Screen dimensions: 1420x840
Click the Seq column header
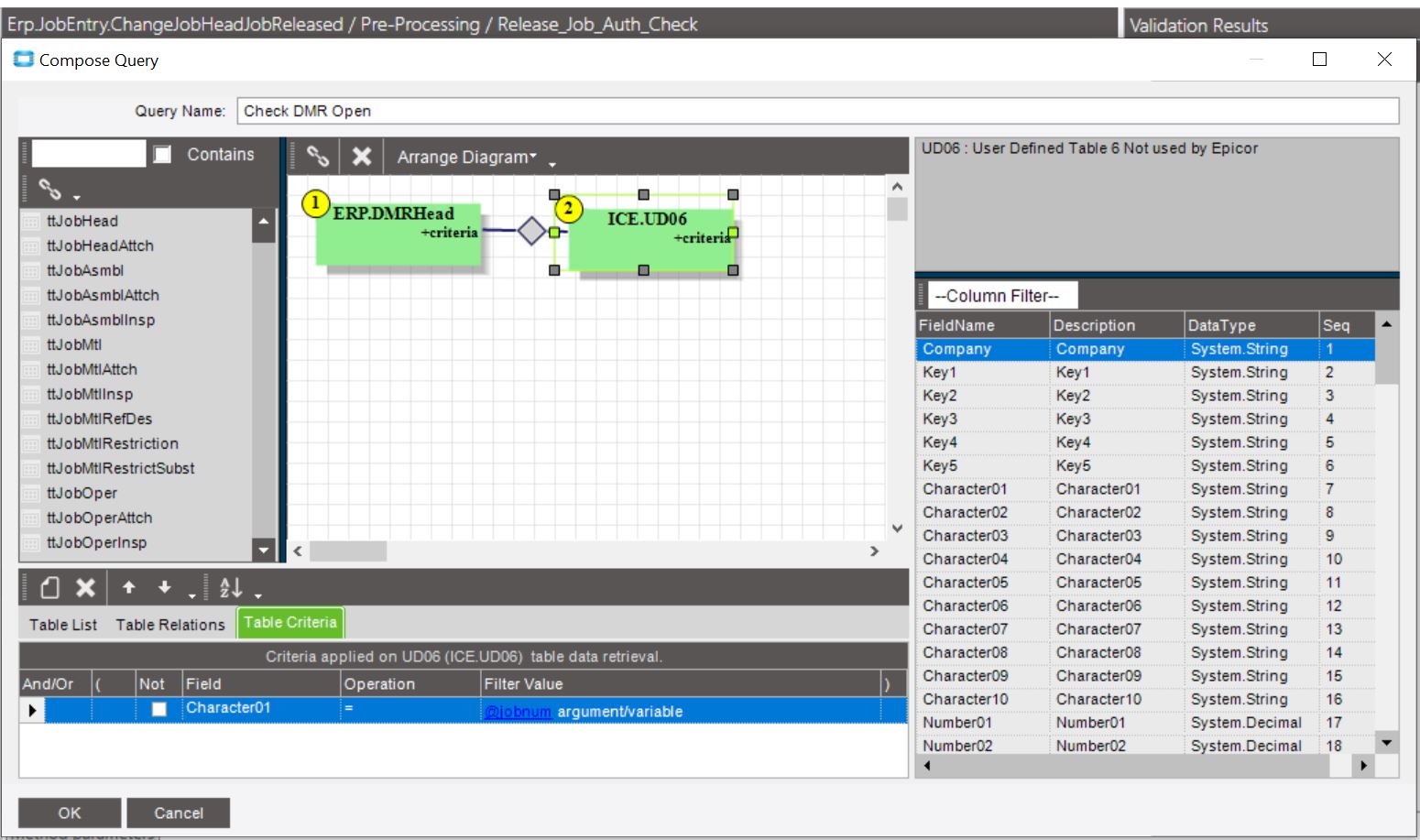coord(1347,325)
